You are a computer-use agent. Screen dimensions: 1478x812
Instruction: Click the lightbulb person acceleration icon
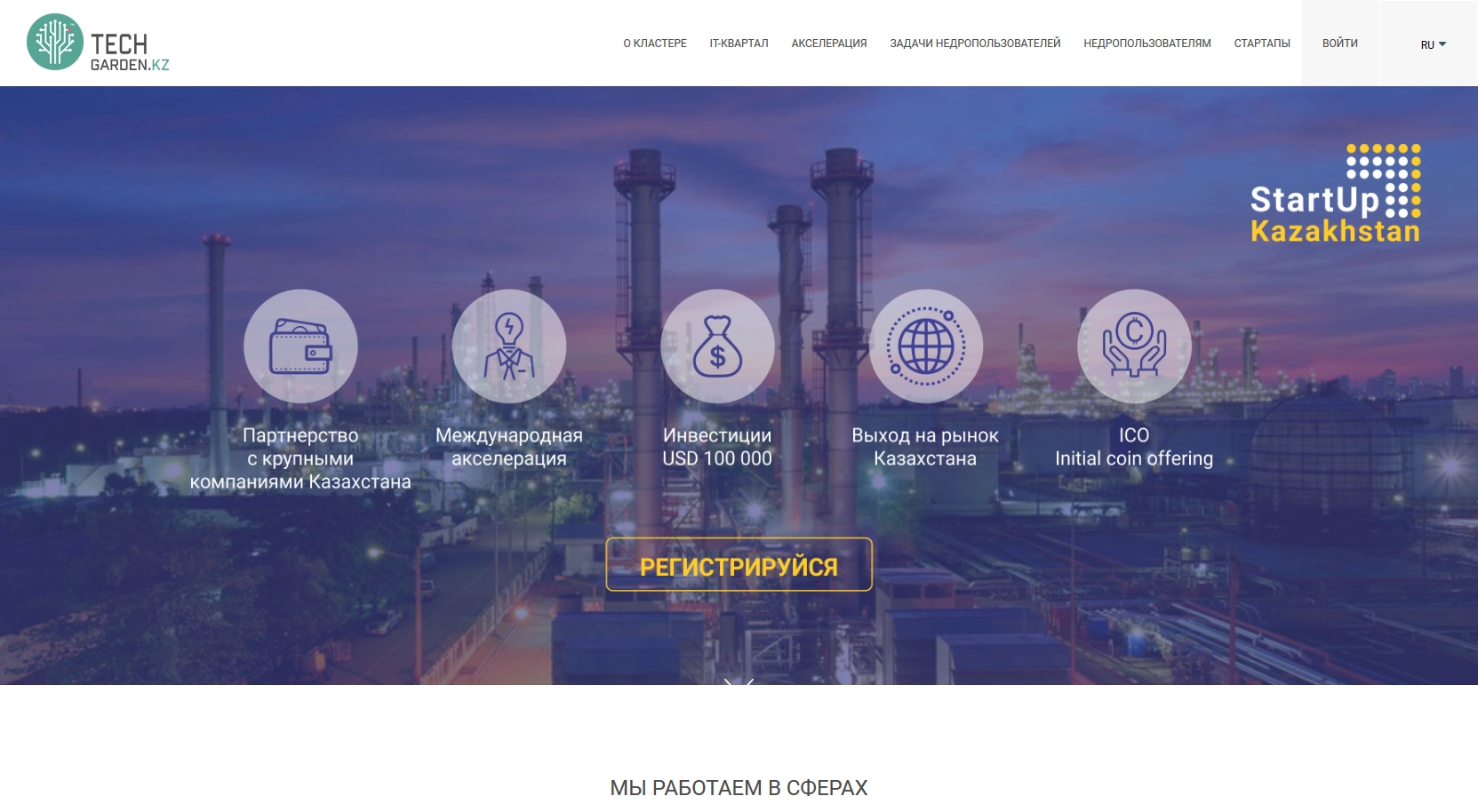(x=509, y=346)
